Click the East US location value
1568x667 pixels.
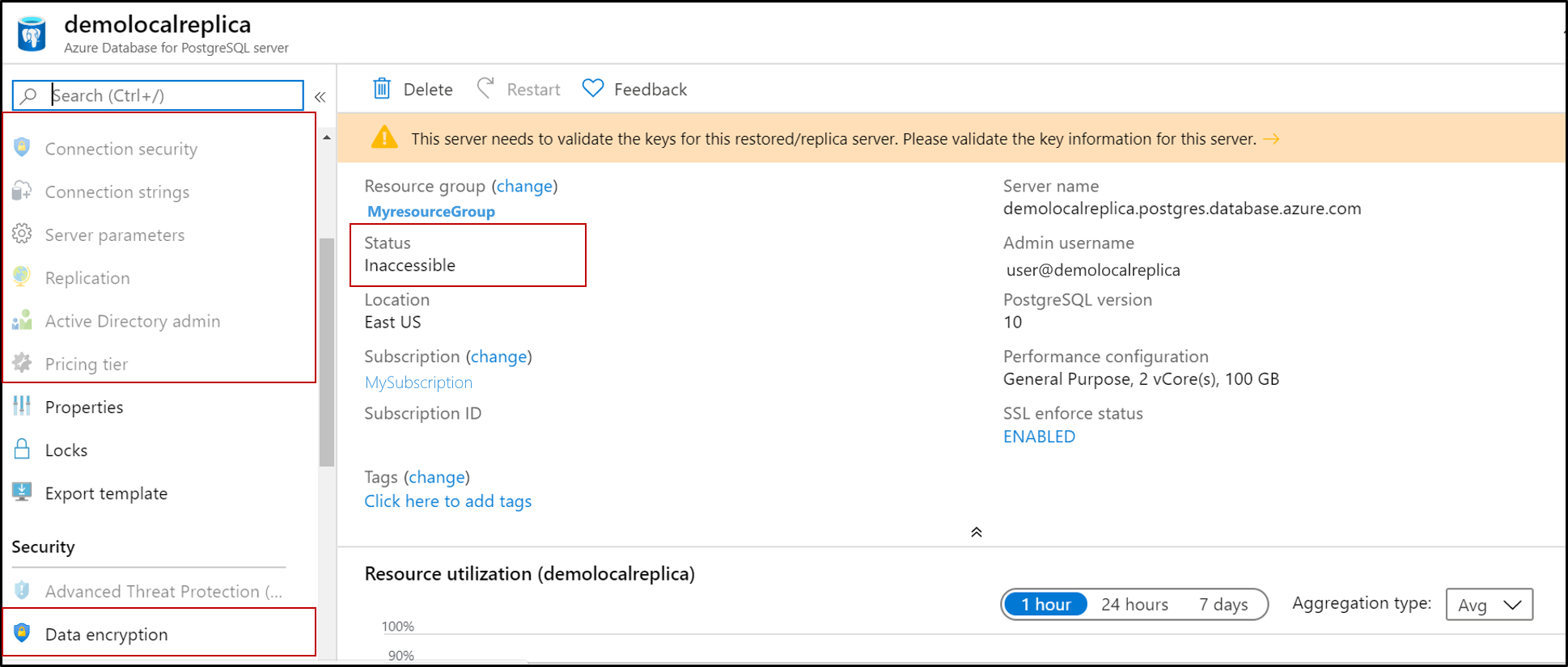click(x=392, y=322)
